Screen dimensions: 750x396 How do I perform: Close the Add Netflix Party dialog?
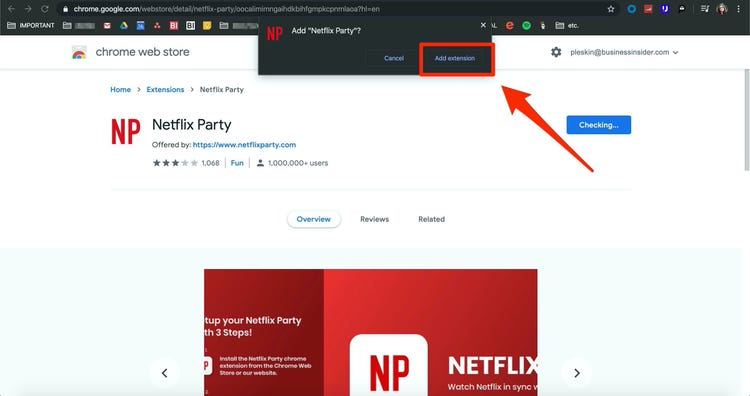tap(483, 25)
